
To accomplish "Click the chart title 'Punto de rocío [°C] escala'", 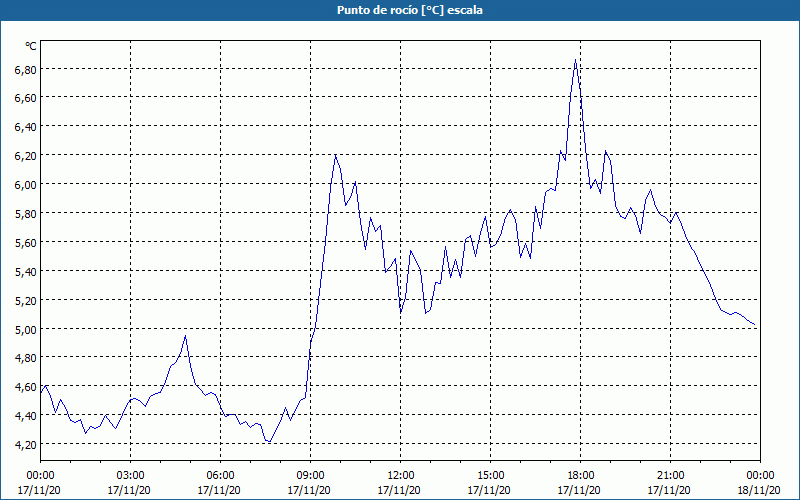I will 410,10.
